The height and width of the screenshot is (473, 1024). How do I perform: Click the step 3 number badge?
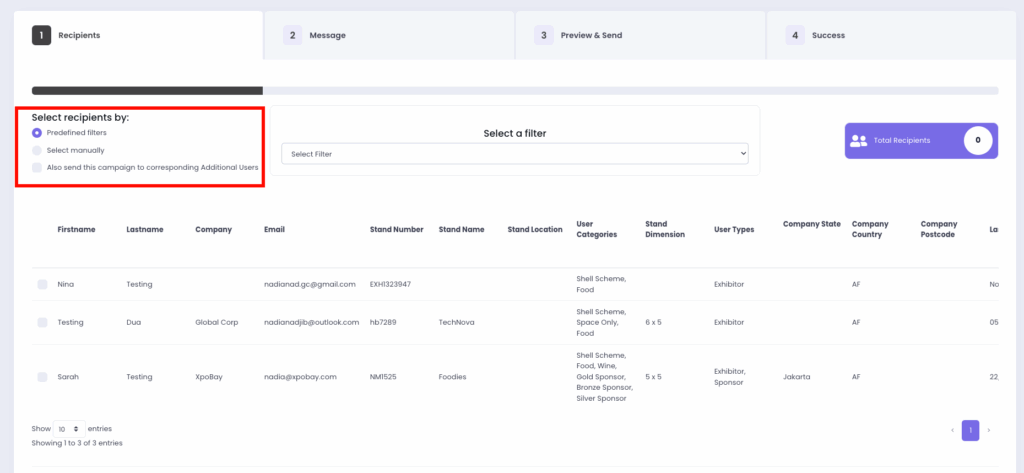tap(544, 35)
